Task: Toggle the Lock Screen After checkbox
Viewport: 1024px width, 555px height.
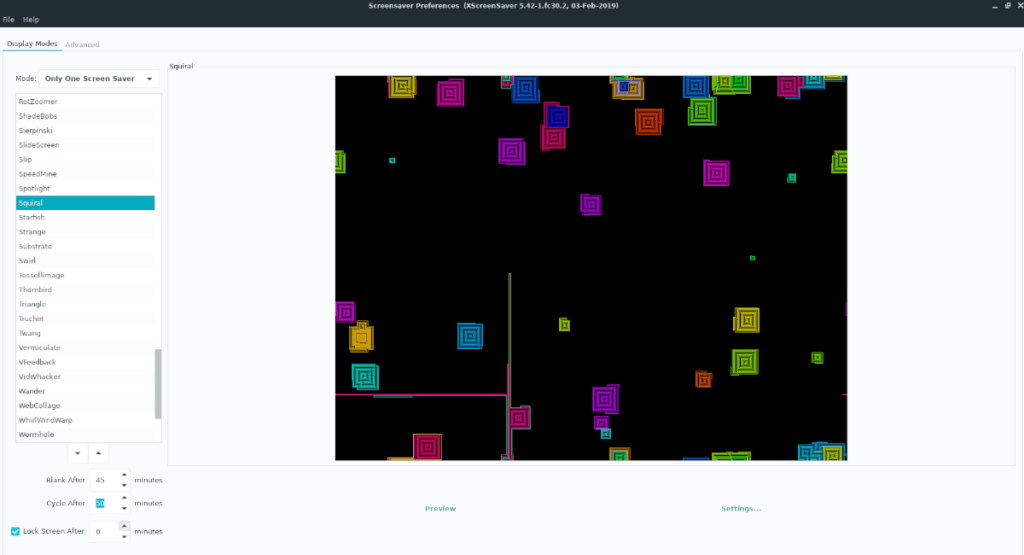Action: [15, 531]
